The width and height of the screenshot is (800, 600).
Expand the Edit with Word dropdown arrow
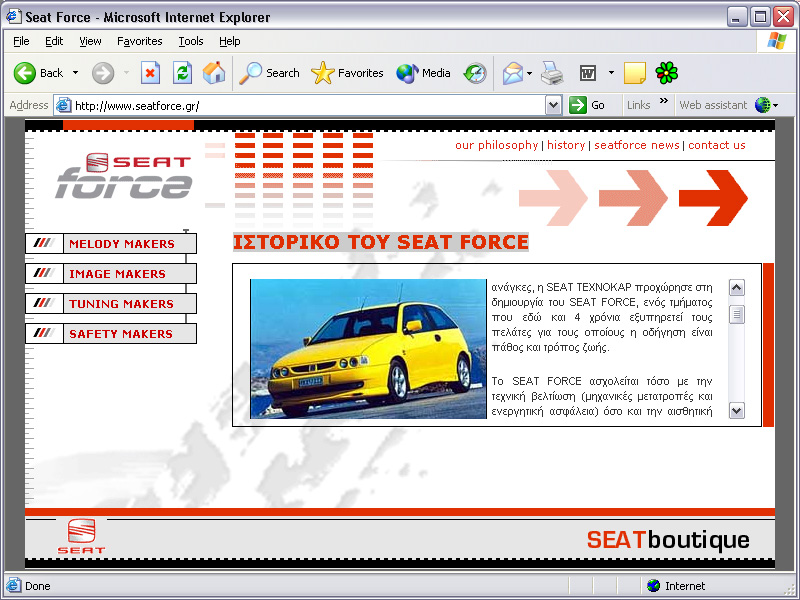pos(611,73)
